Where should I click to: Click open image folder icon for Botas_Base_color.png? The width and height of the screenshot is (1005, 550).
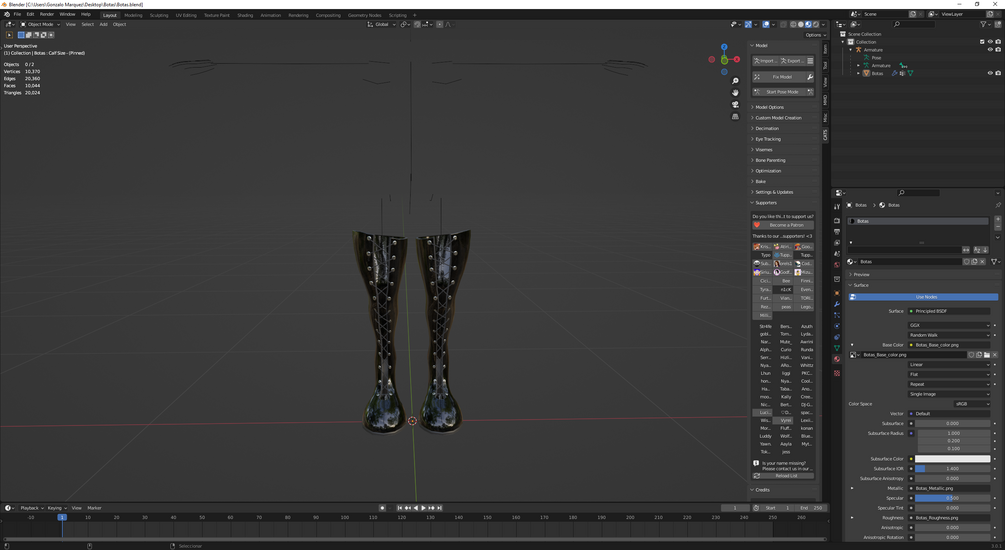pos(987,354)
